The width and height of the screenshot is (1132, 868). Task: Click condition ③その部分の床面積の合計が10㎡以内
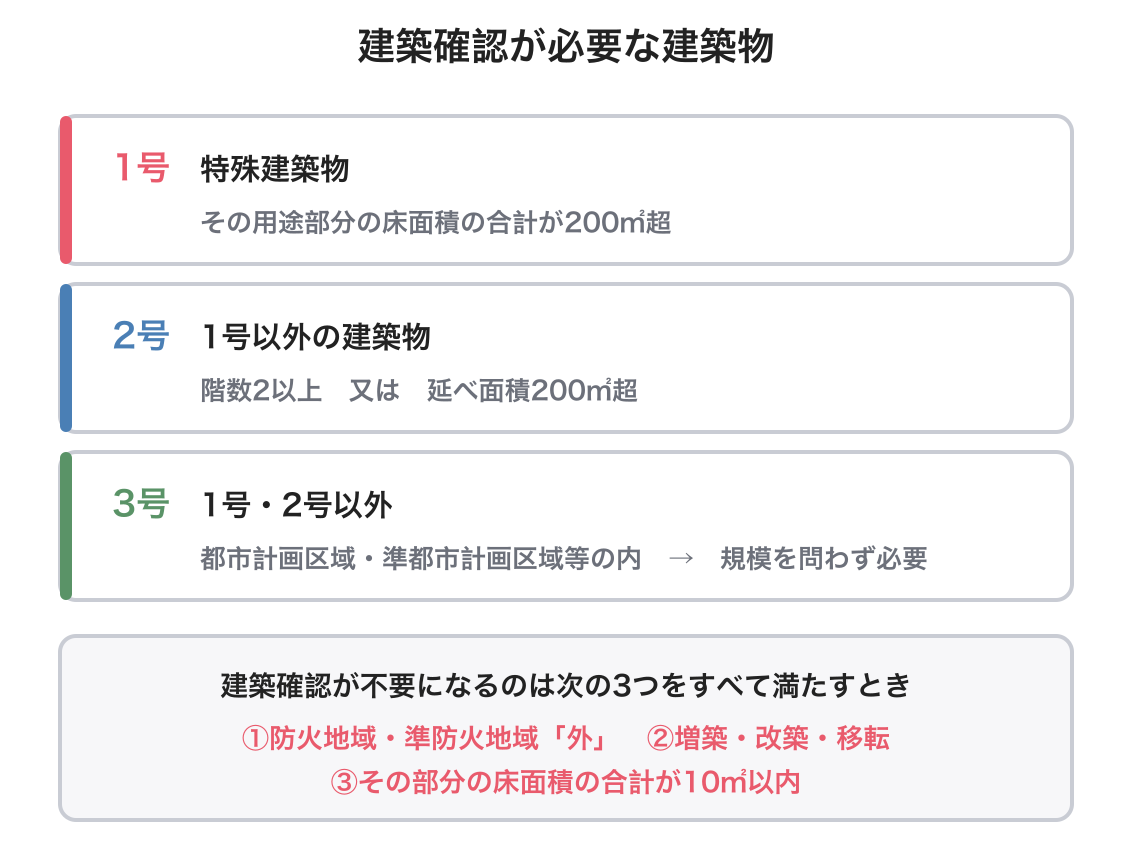(x=565, y=782)
